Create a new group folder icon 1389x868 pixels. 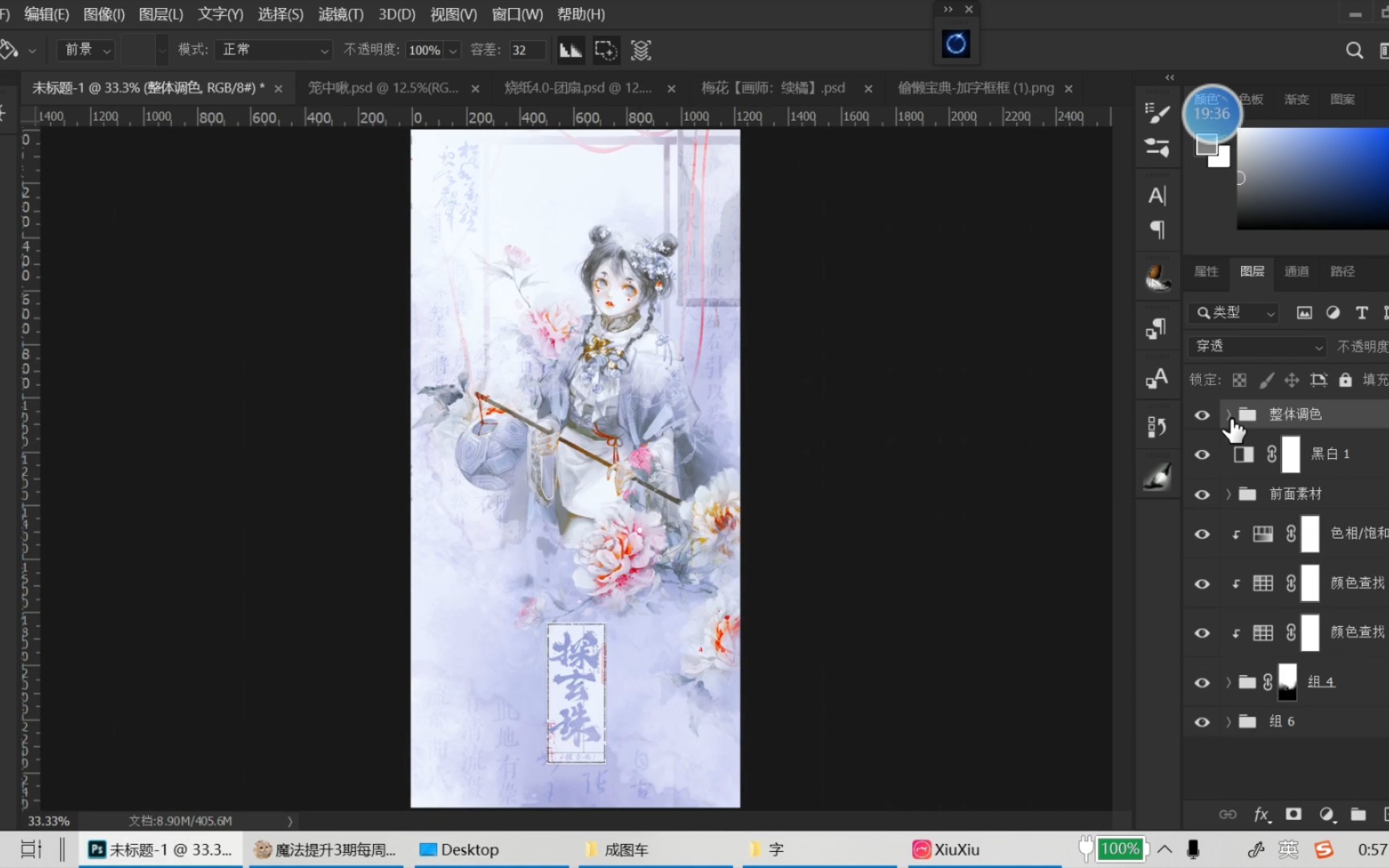coord(1358,814)
